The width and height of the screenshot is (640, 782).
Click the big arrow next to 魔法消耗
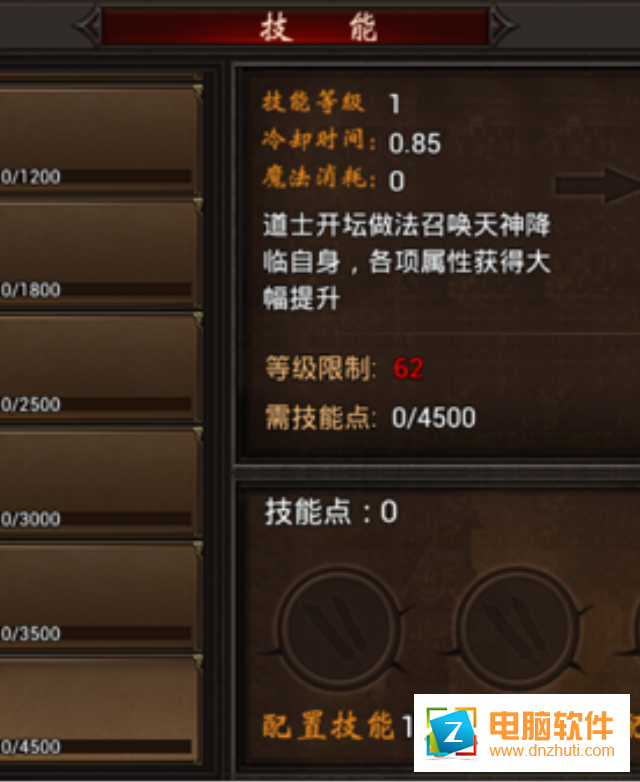pos(598,186)
